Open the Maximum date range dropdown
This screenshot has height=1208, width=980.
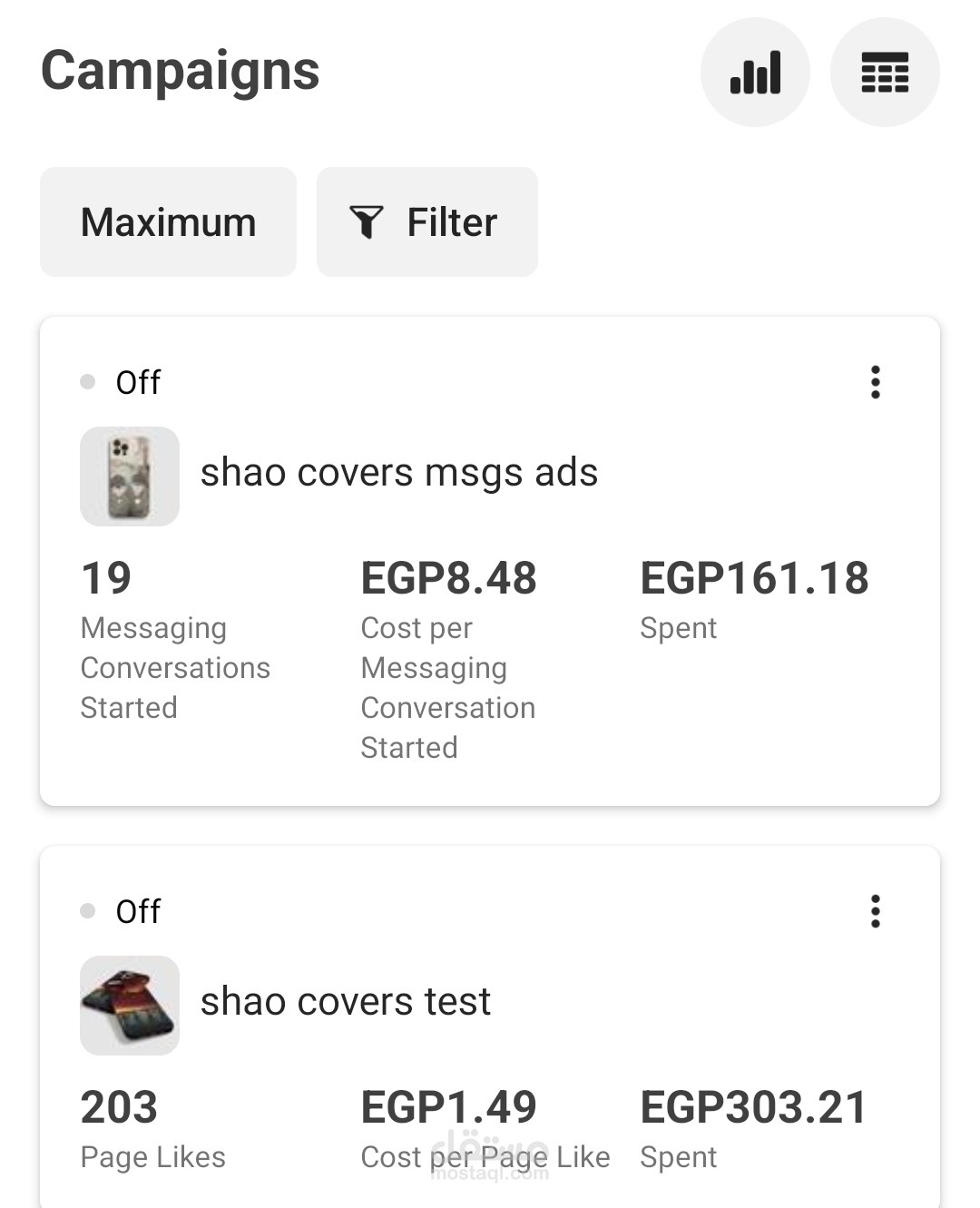168,222
